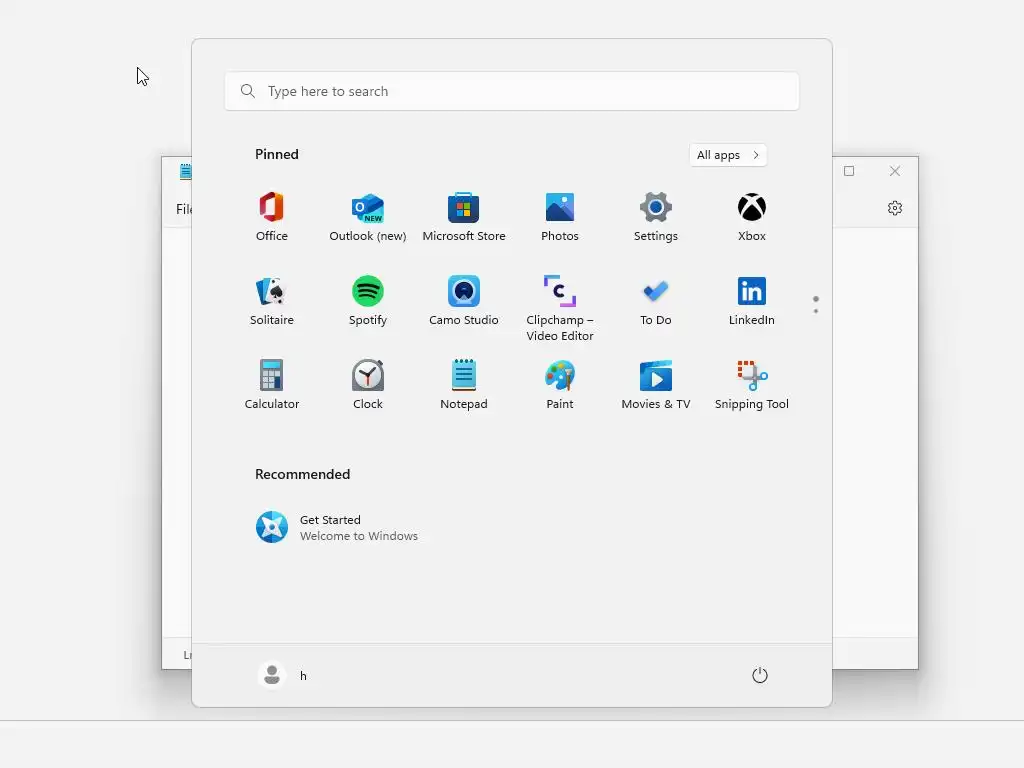Click the 'Pinned' section heading
1024x768 pixels.
point(277,154)
